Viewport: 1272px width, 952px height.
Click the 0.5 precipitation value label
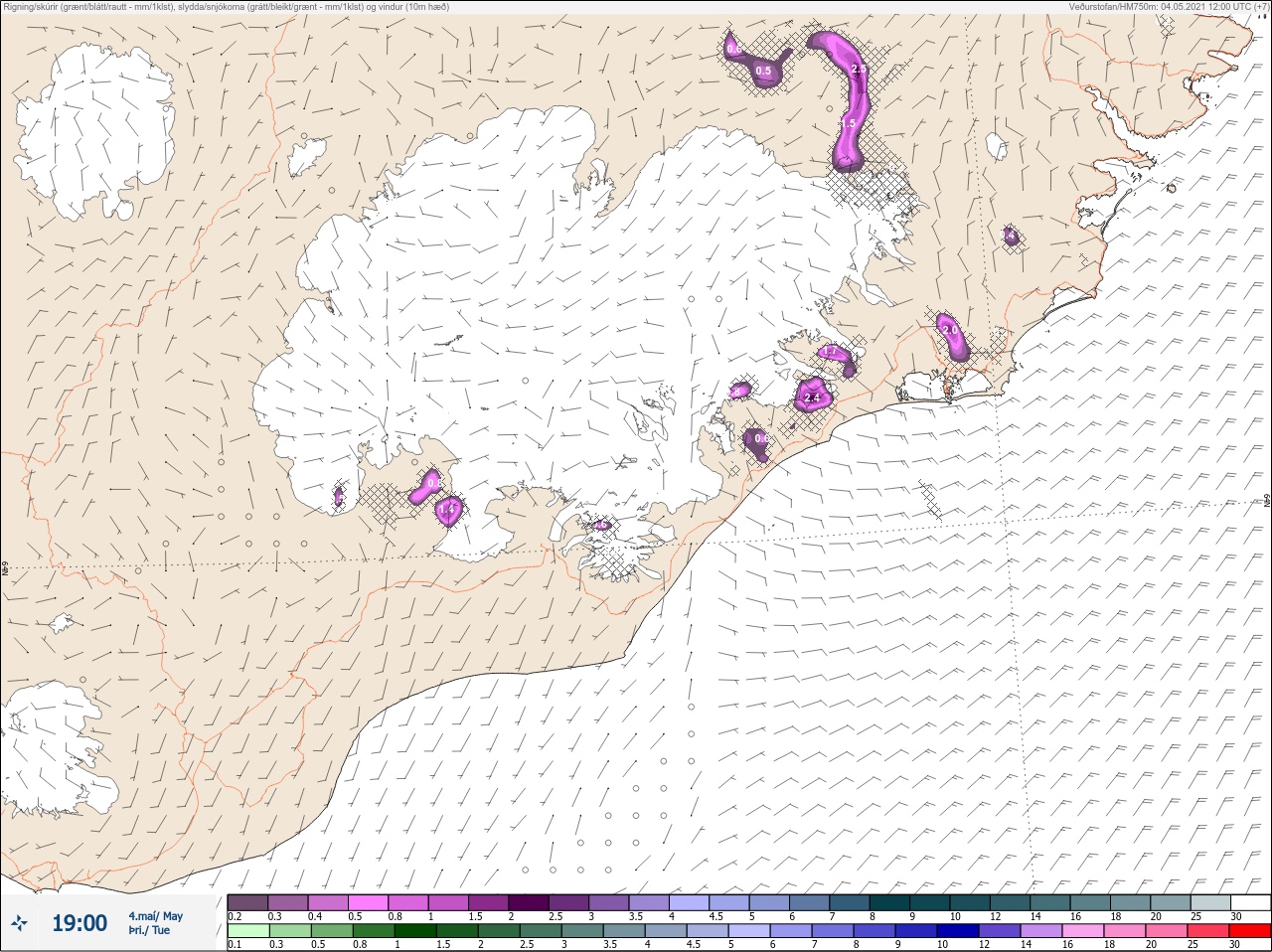click(x=763, y=71)
